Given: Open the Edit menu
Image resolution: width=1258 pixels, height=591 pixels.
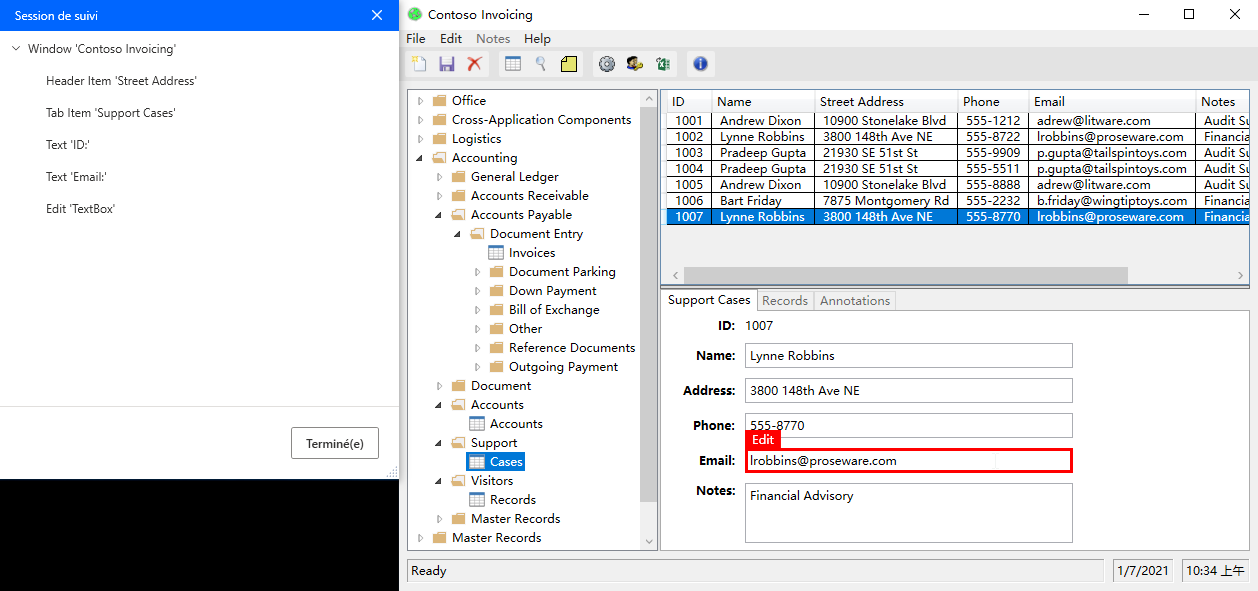Looking at the screenshot, I should [451, 39].
